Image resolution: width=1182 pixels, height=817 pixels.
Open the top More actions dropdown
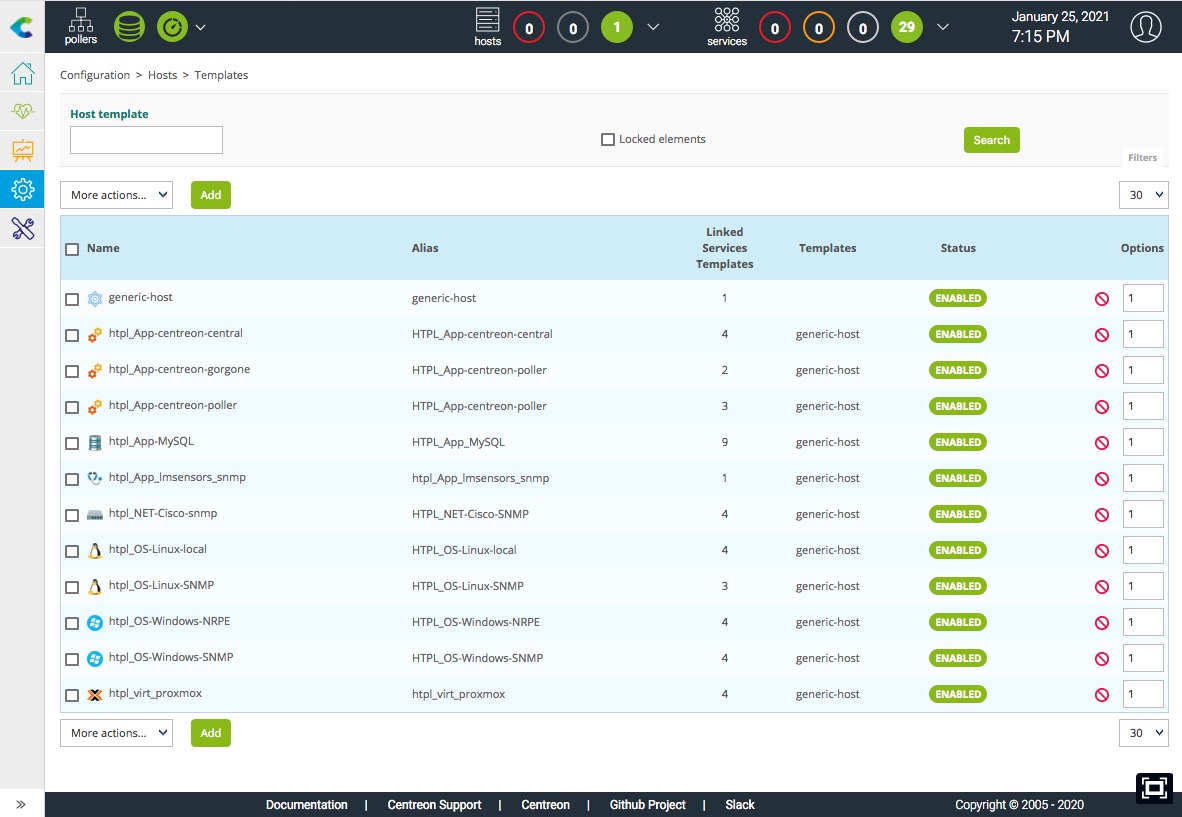116,195
